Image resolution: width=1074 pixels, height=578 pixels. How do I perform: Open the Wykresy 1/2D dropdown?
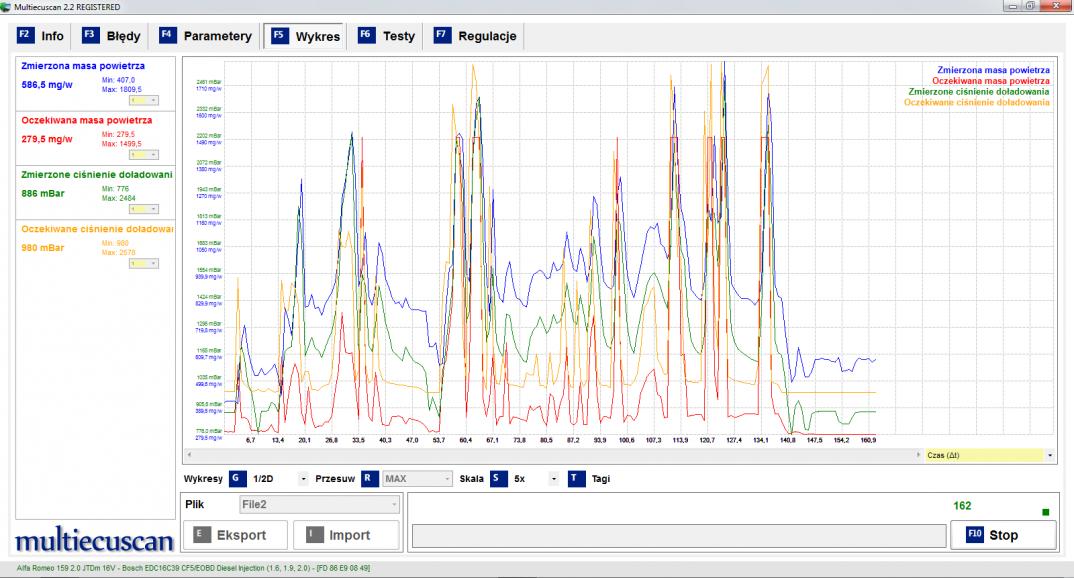[303, 479]
